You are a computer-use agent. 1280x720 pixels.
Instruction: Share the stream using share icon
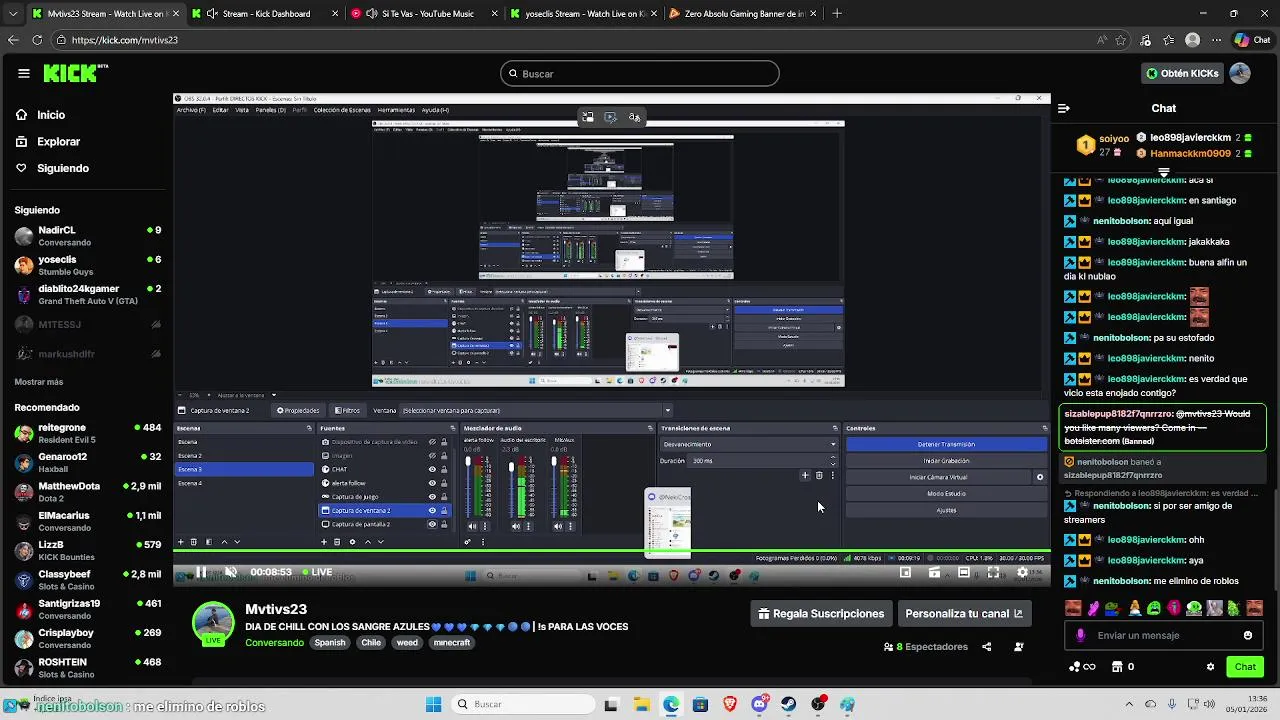click(987, 647)
